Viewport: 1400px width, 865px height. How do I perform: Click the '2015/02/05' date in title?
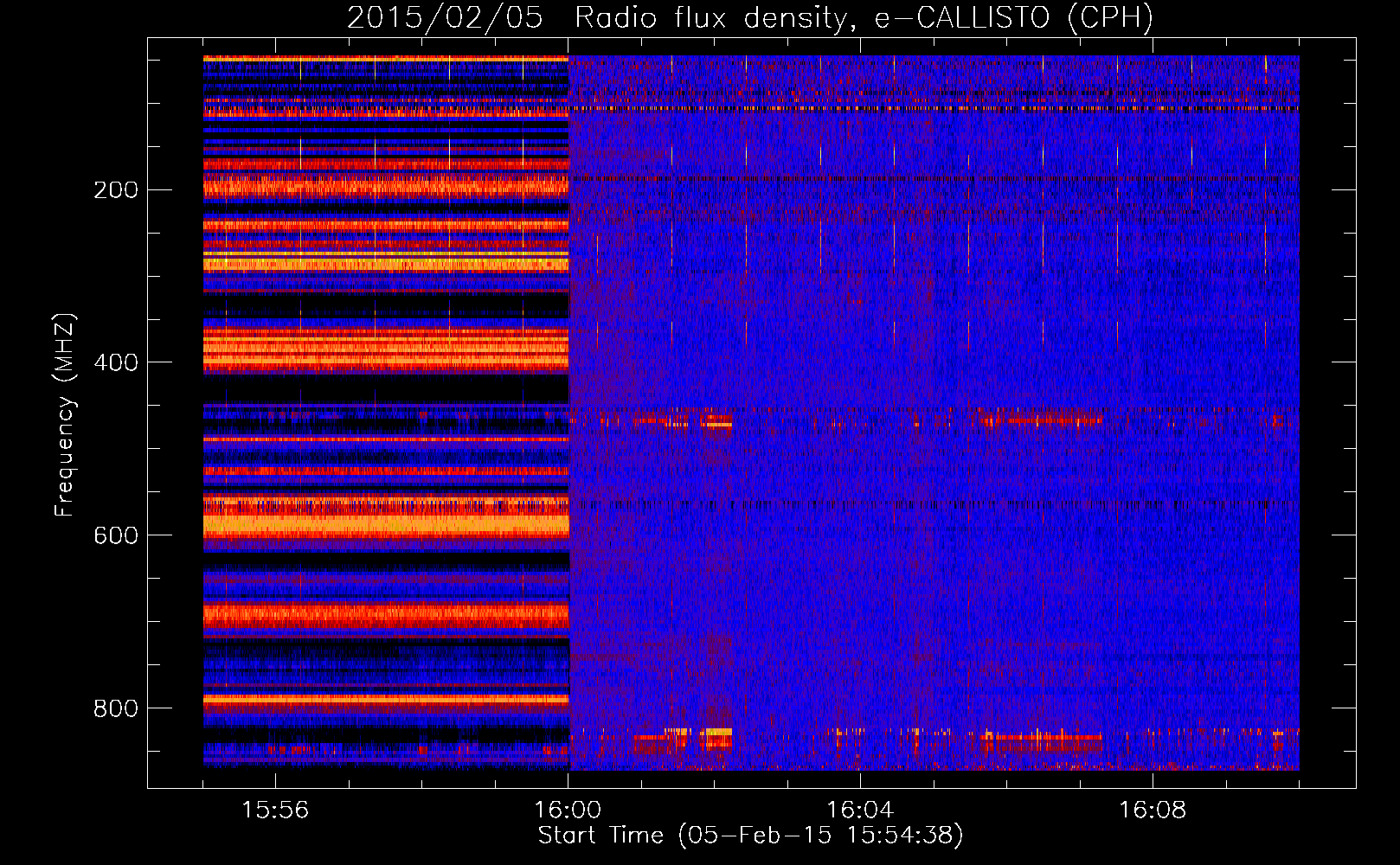445,17
